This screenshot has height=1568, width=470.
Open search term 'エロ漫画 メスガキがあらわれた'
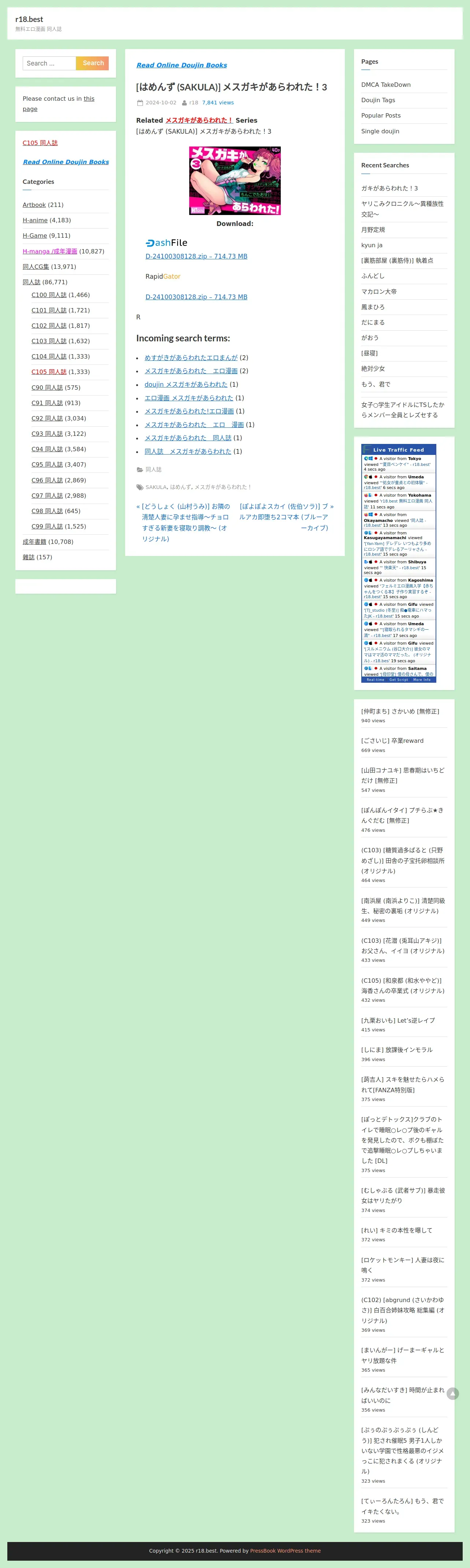click(189, 398)
